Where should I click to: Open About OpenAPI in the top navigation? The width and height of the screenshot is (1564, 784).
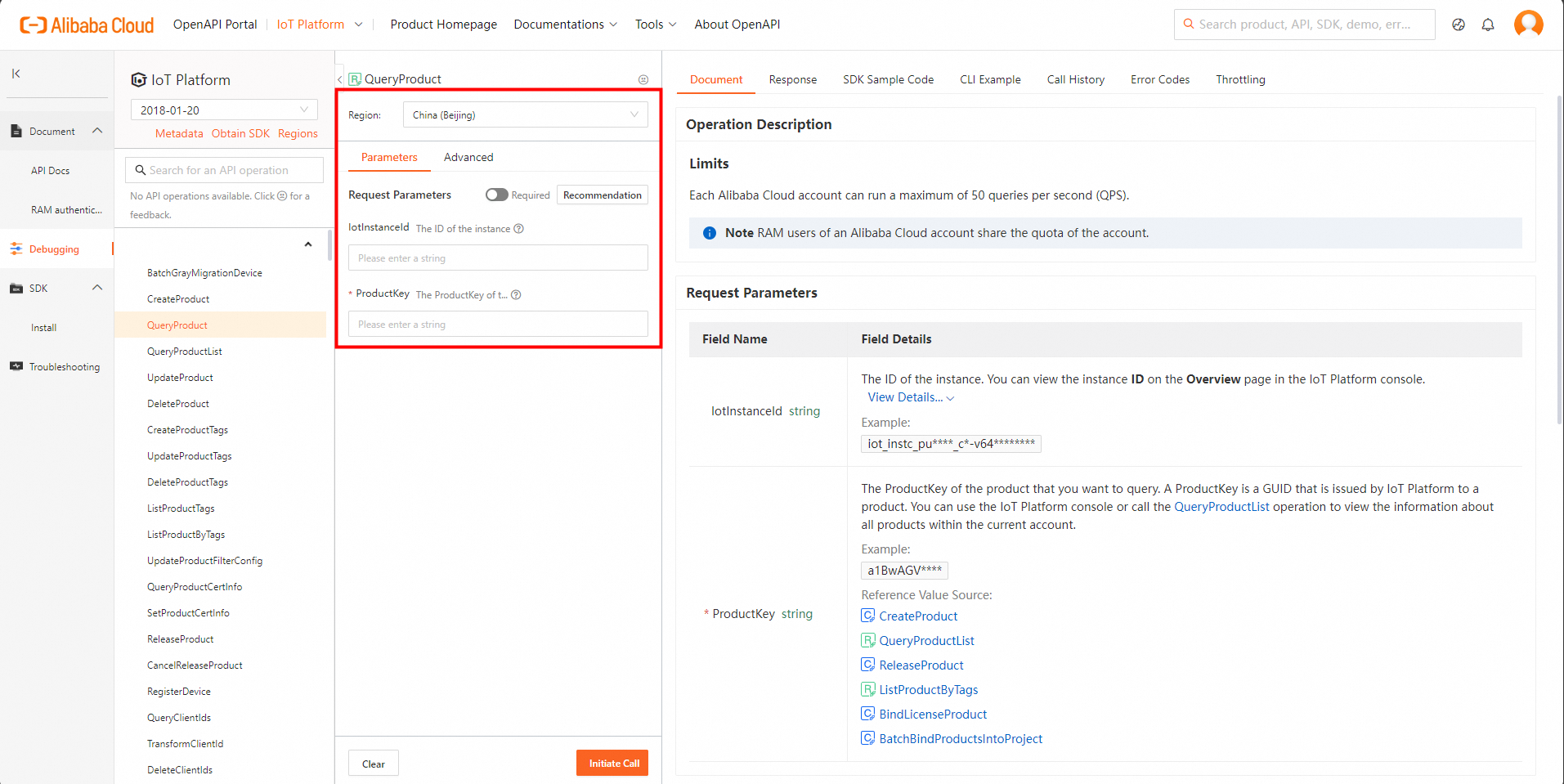click(737, 25)
